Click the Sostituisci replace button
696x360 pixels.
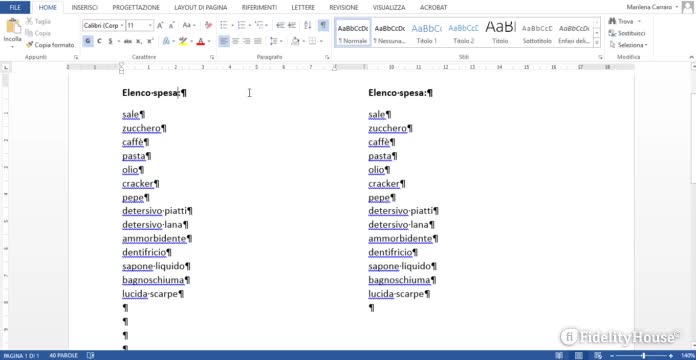coord(628,33)
